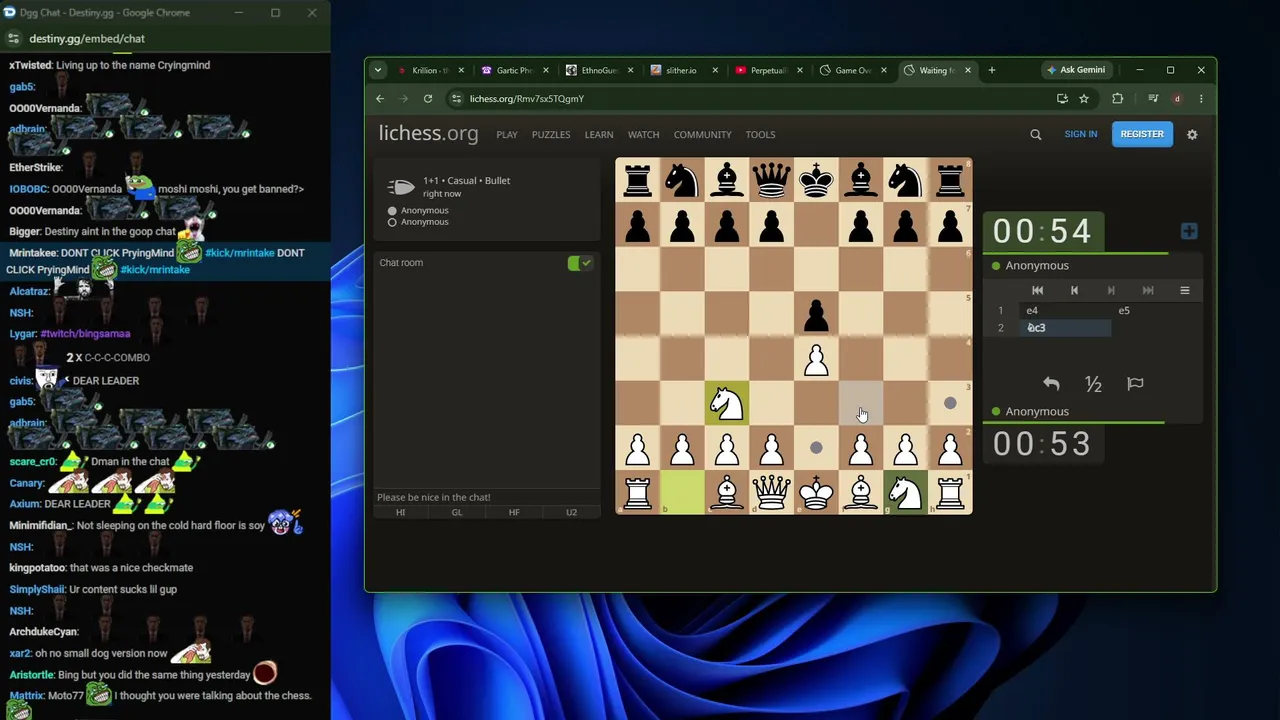Open the TOOLS menu on lichess
Screen dimensions: 1280x720
pos(760,134)
